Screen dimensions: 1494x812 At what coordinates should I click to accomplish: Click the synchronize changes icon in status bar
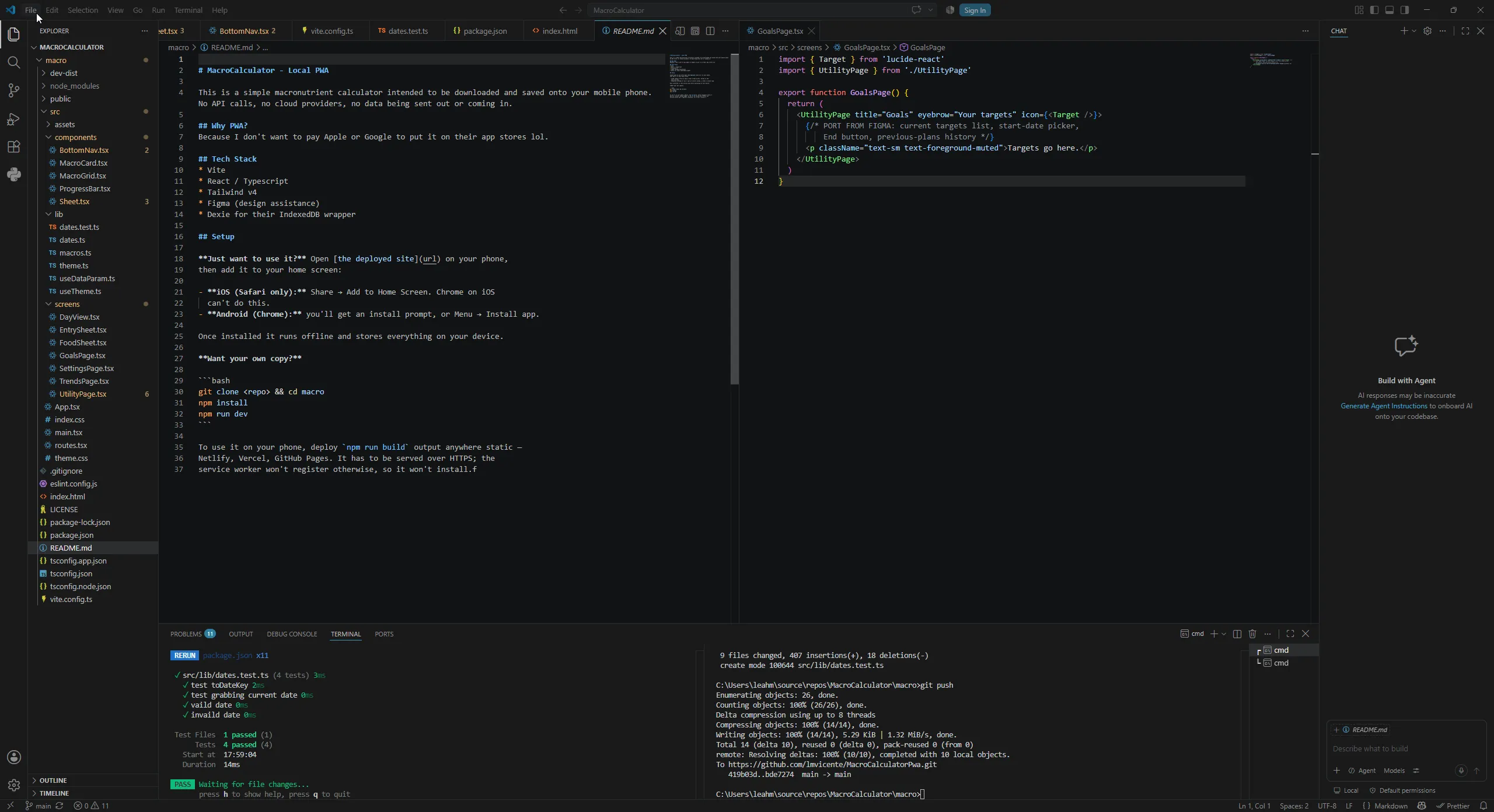click(59, 806)
